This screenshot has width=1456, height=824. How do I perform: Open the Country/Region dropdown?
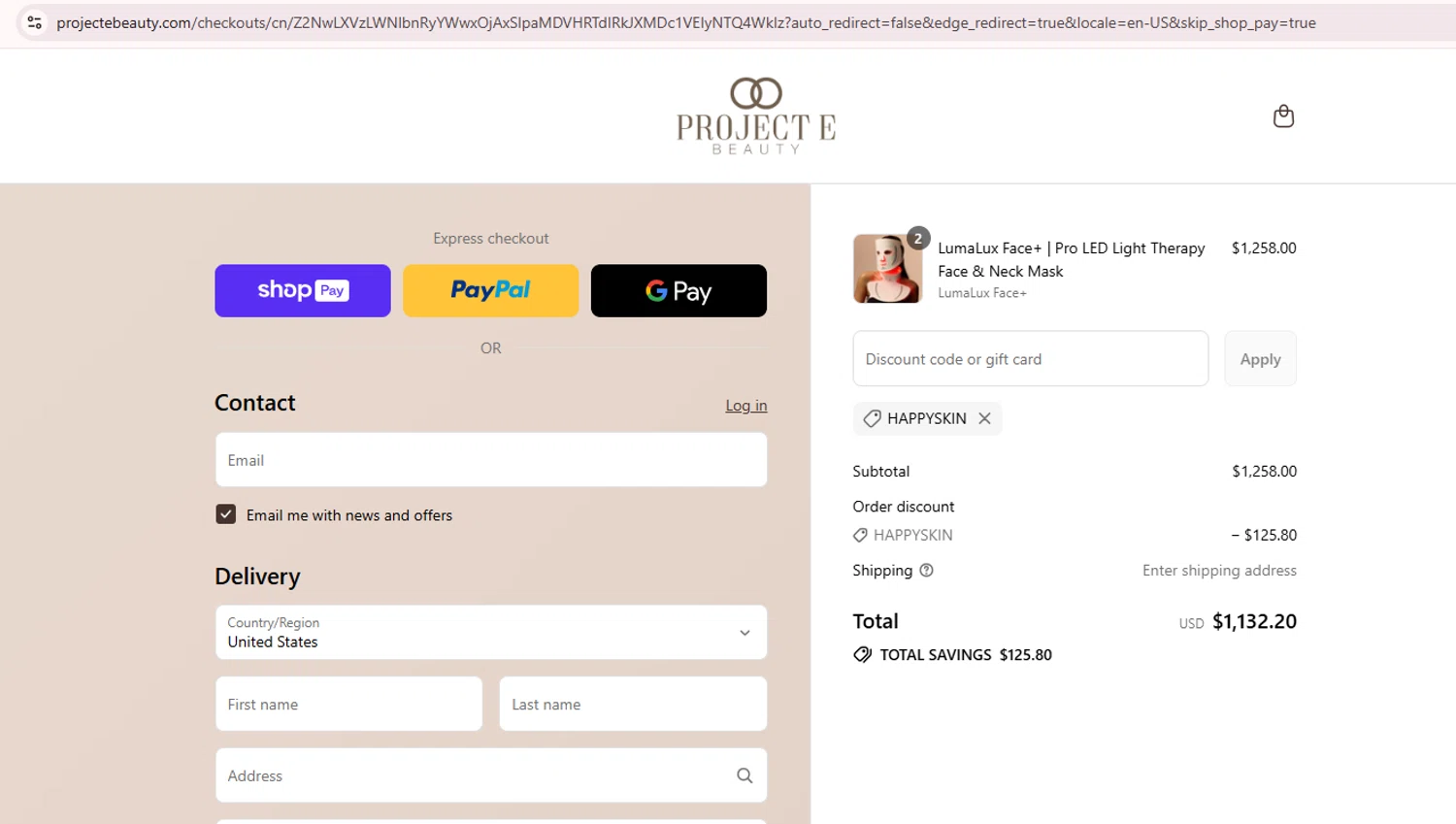click(x=491, y=633)
